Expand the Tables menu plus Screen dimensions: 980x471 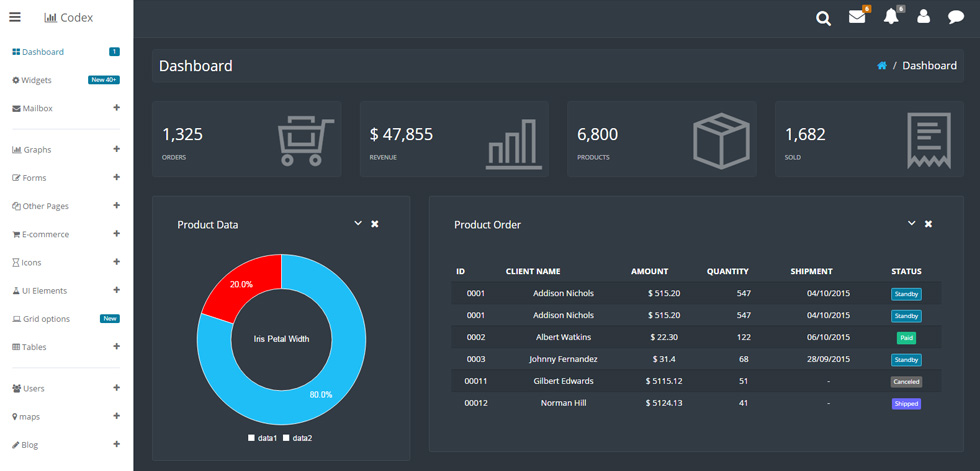(x=116, y=345)
